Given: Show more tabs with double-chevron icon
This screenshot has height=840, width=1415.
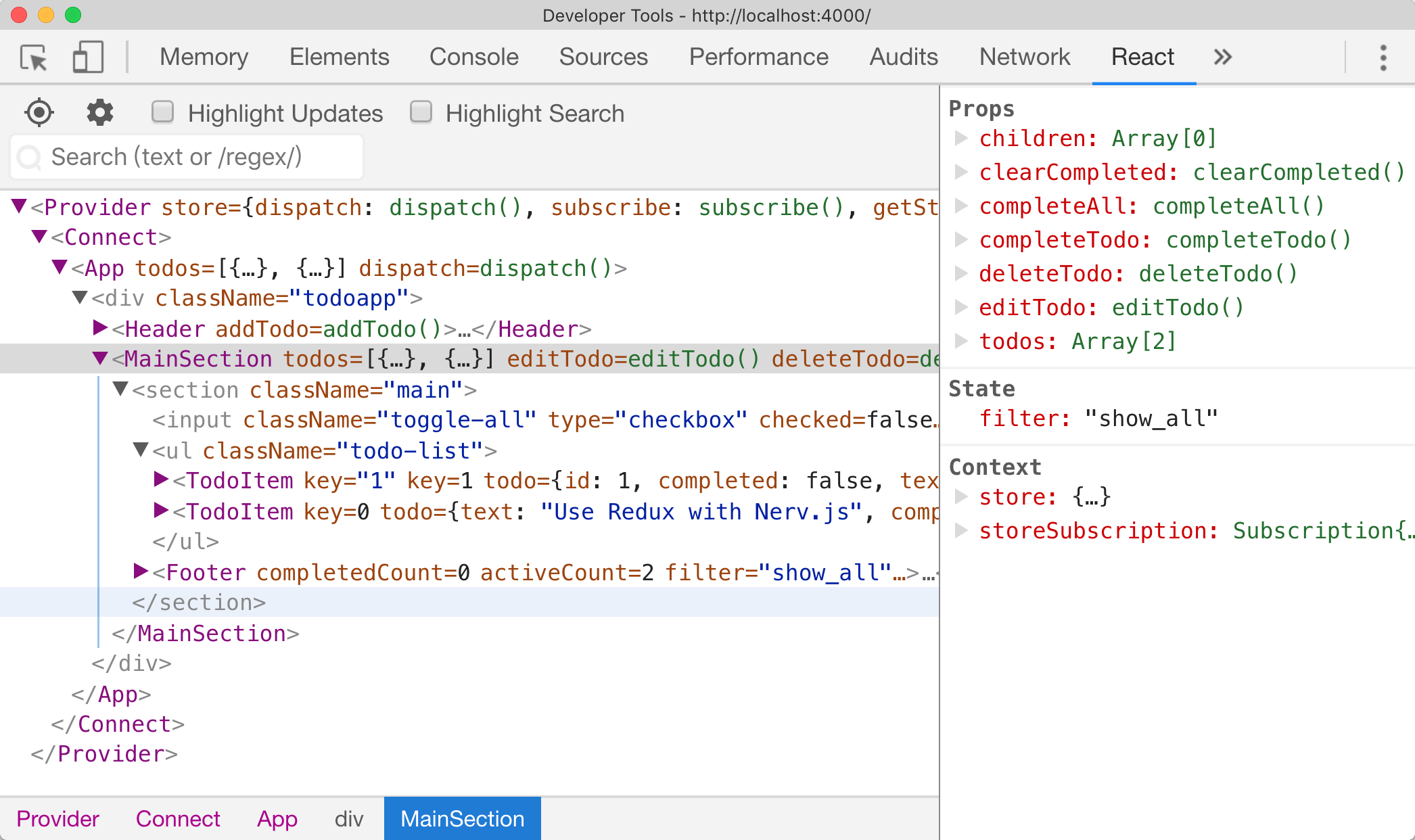Looking at the screenshot, I should click(1222, 57).
